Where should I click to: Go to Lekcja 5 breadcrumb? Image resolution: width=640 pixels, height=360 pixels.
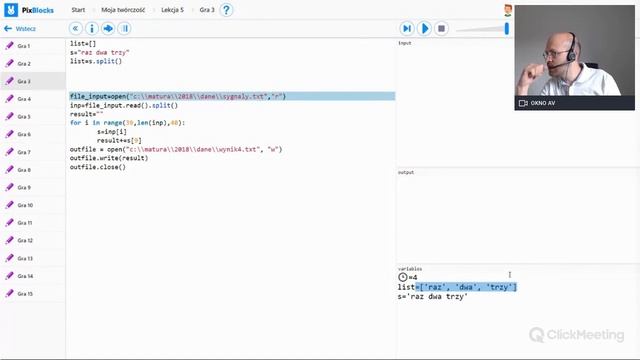[x=172, y=10]
